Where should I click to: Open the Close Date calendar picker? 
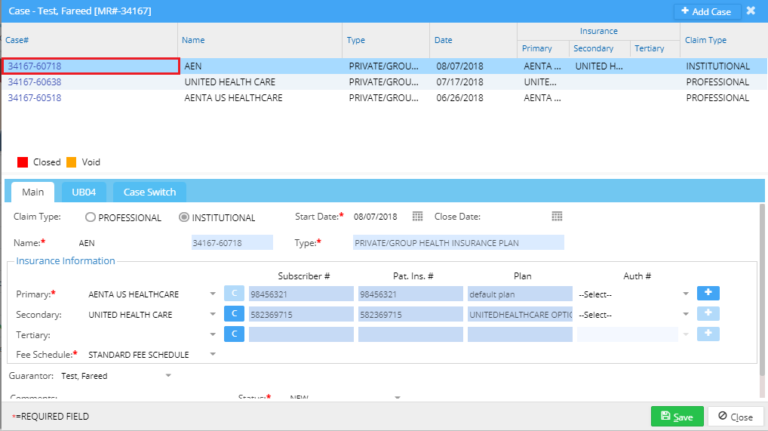click(x=557, y=216)
